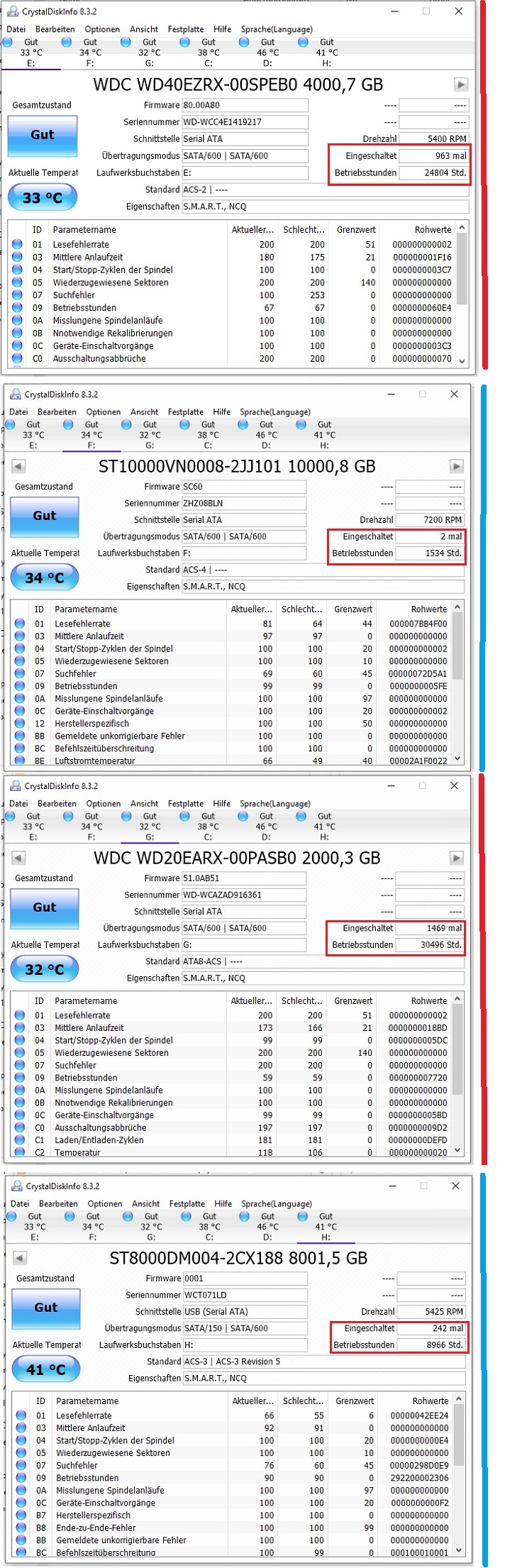Click 41 °C temperature button, ST8000DM004 window
Screen dimensions: 505x1568
pyautogui.click(x=46, y=1369)
